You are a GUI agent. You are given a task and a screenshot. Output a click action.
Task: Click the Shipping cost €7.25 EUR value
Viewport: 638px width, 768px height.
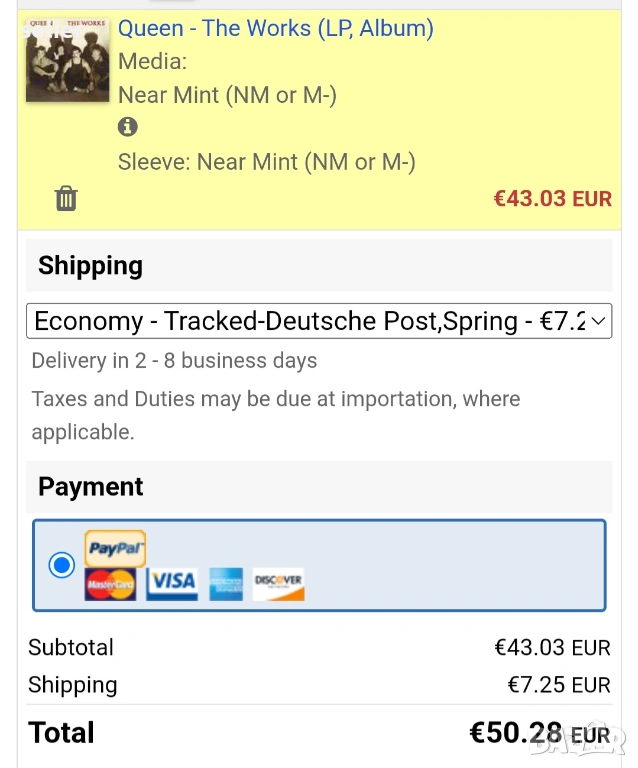[x=558, y=685]
